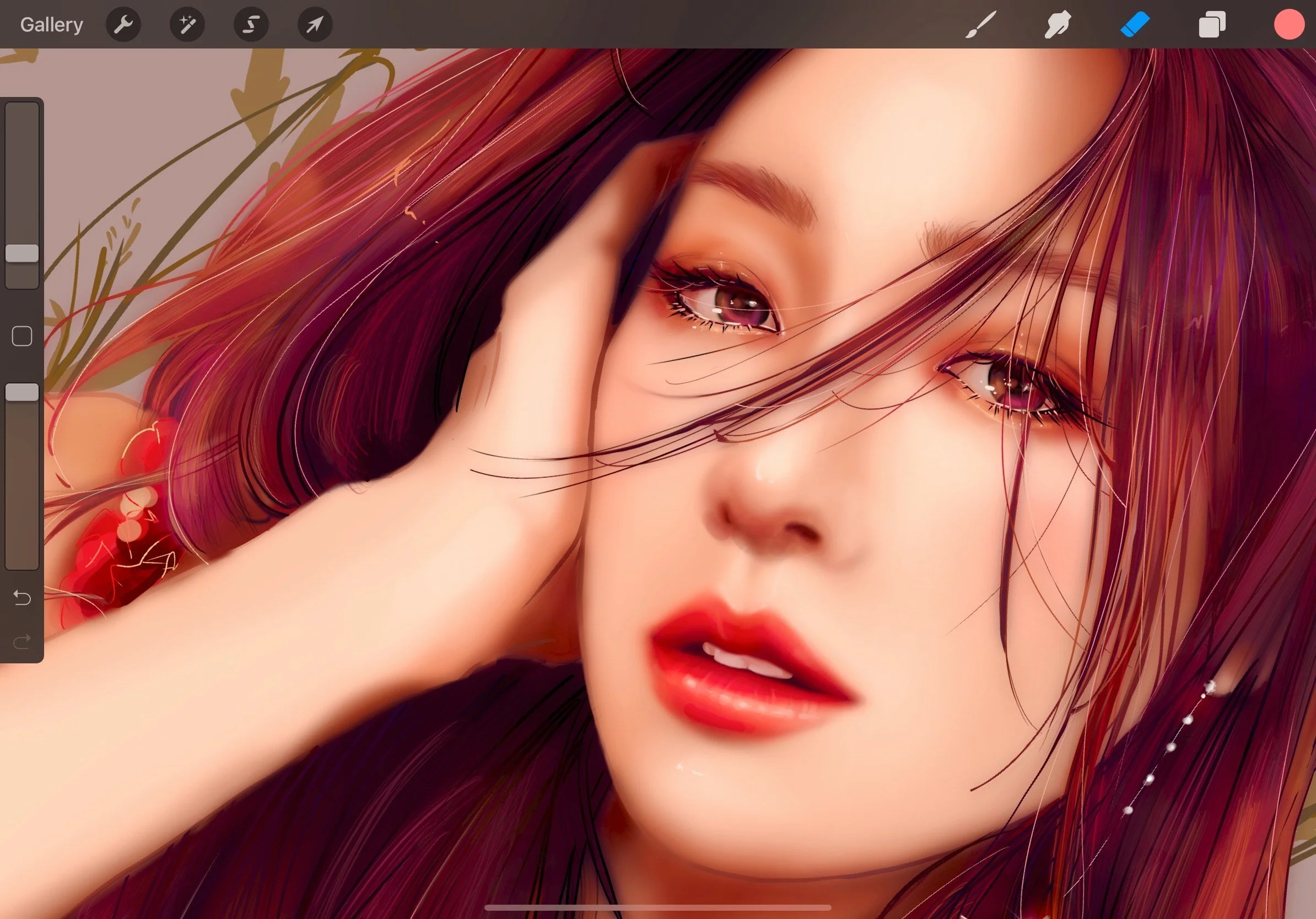Open the Adjustments magic wand menu

pyautogui.click(x=187, y=25)
